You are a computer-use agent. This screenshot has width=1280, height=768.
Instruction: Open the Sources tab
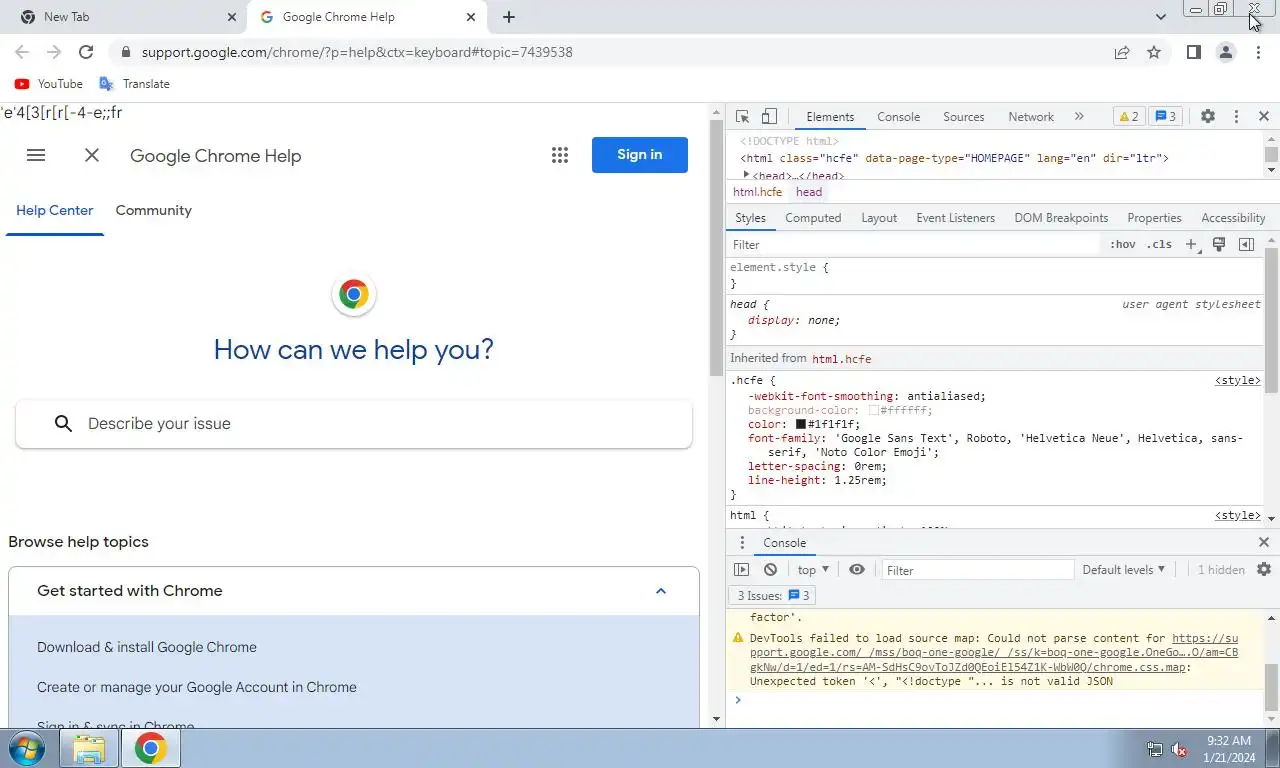[963, 117]
